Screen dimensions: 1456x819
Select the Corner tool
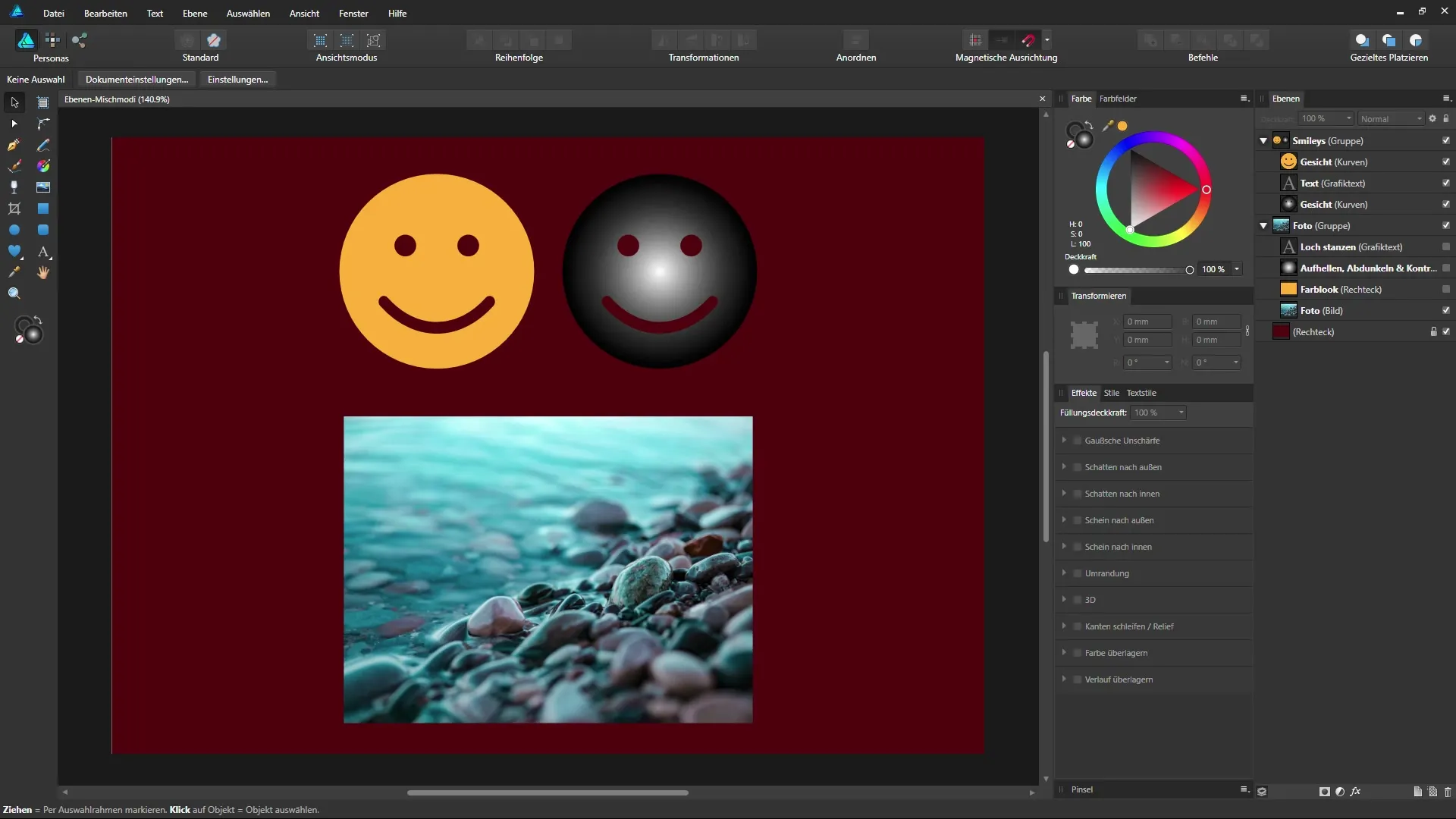coord(43,124)
